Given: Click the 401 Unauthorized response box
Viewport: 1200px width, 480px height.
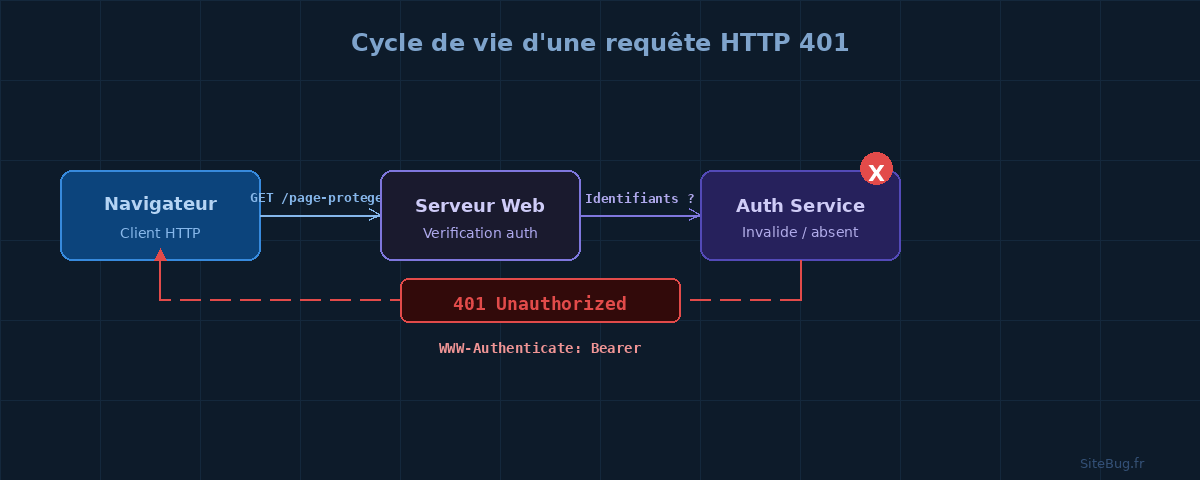Looking at the screenshot, I should tap(540, 301).
